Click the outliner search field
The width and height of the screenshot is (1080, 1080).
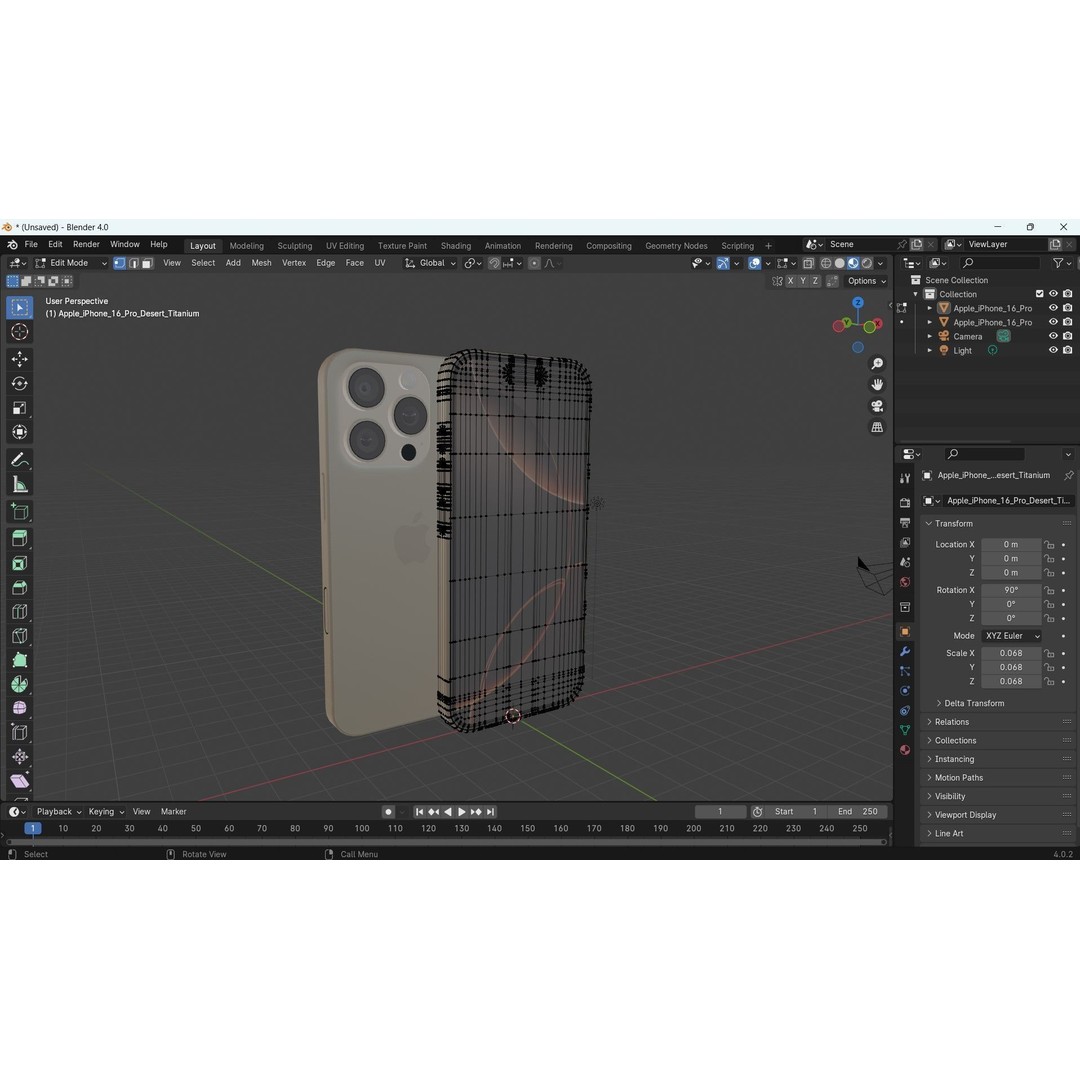[1001, 263]
